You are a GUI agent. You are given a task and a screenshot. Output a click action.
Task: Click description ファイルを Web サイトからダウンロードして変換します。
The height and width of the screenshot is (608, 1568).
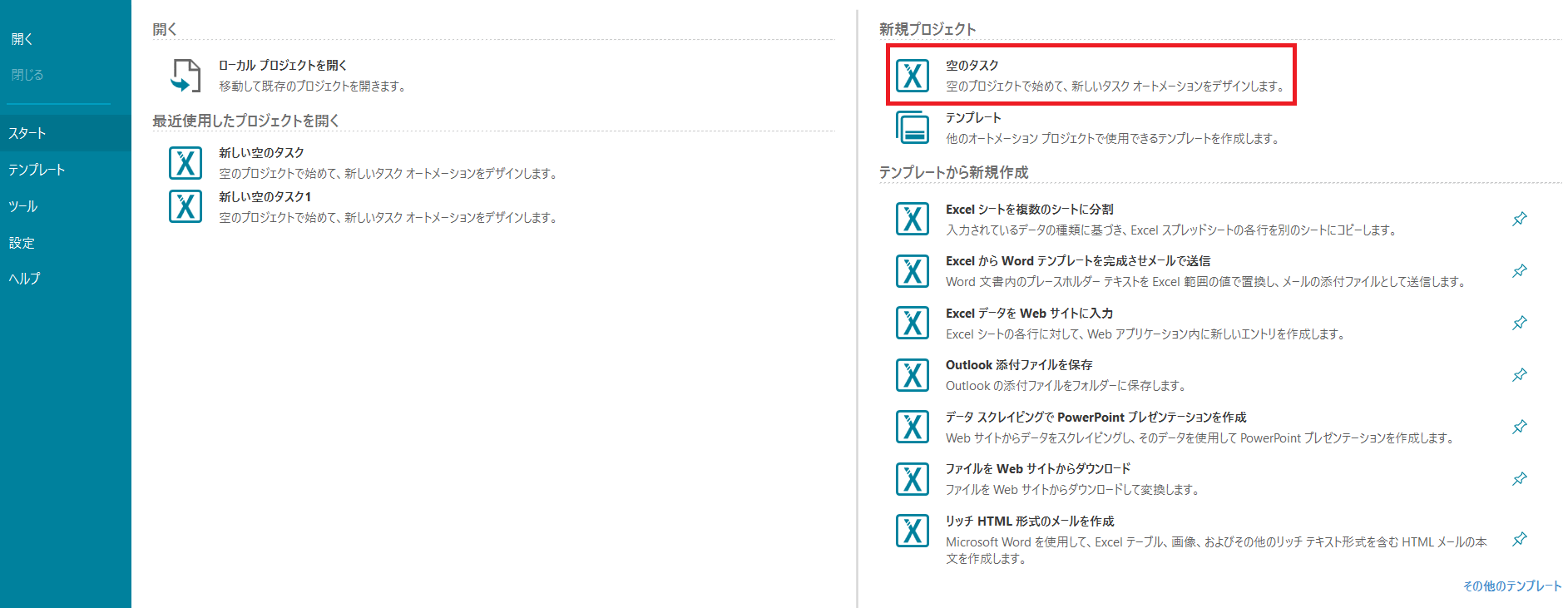point(1072,490)
